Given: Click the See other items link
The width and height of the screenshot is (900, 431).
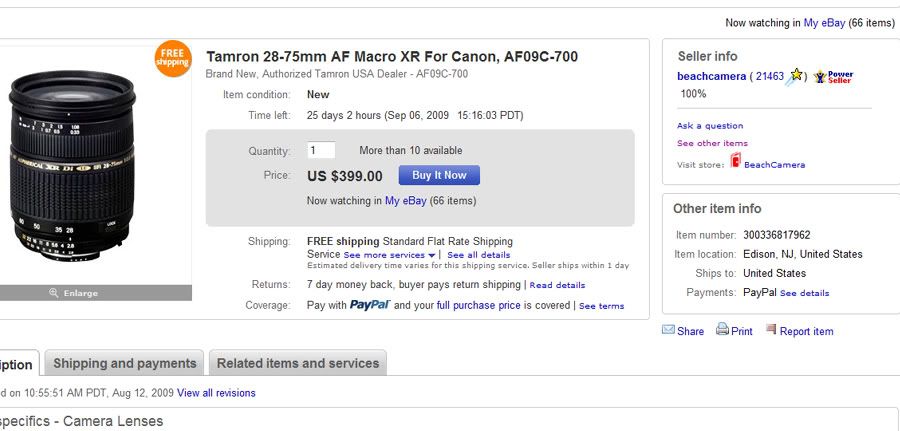Looking at the screenshot, I should (x=712, y=143).
